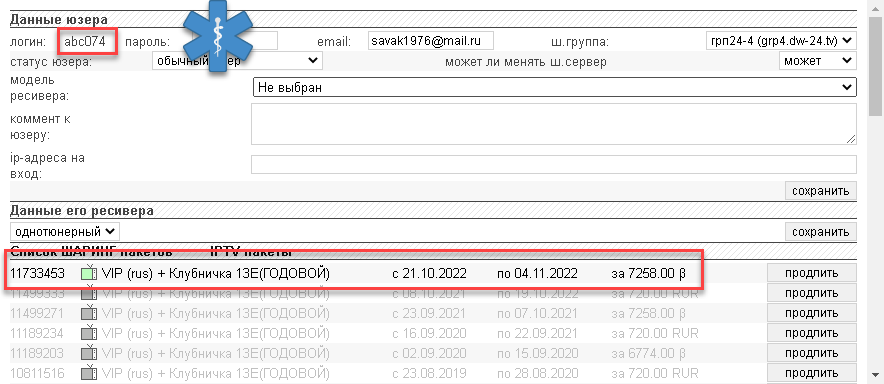This screenshot has width=884, height=384.
Task: Click package ID 10811516
Action: tap(37, 373)
